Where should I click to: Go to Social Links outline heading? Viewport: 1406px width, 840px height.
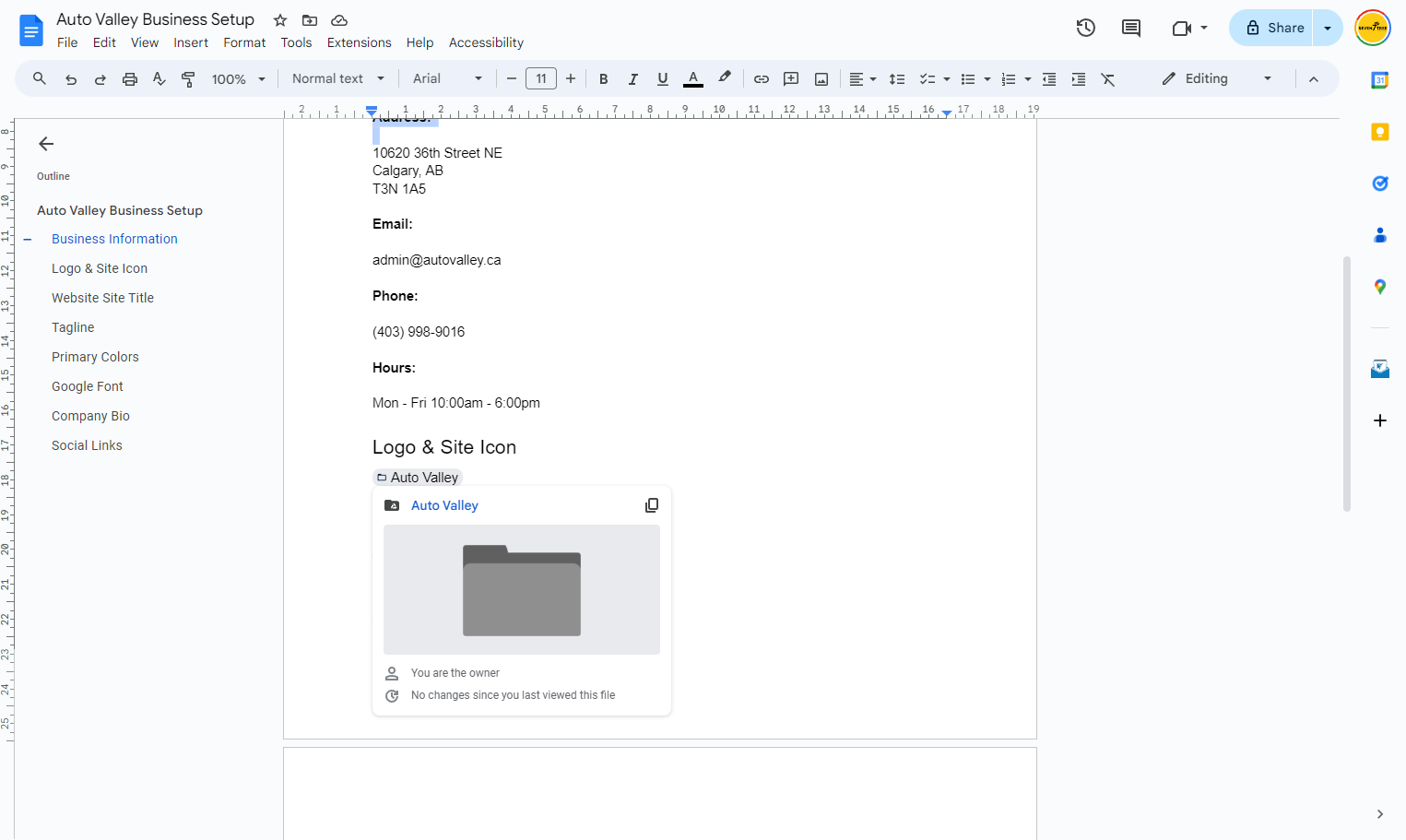(87, 445)
